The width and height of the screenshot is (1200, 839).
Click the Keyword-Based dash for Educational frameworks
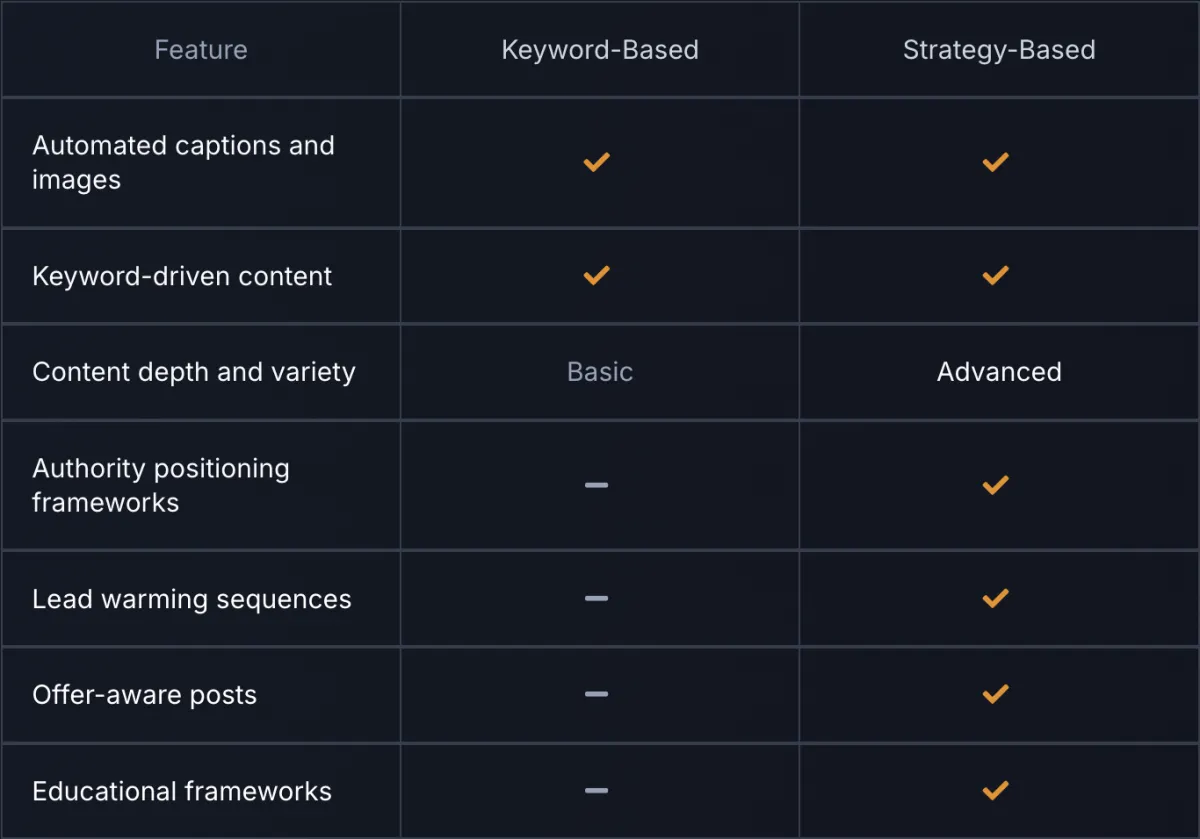(x=597, y=791)
